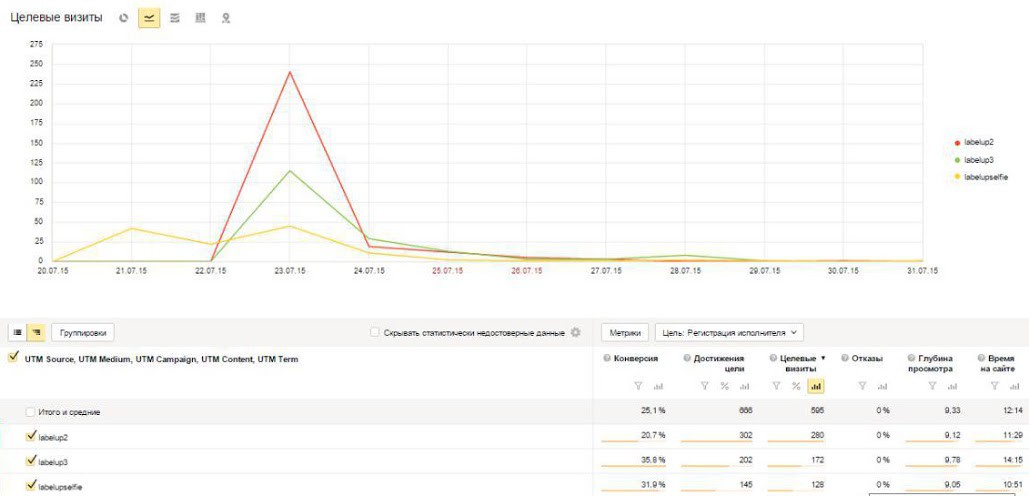Open the 'Цель: Регистрация исполнителя' dropdown
This screenshot has width=1029, height=496.
(729, 333)
